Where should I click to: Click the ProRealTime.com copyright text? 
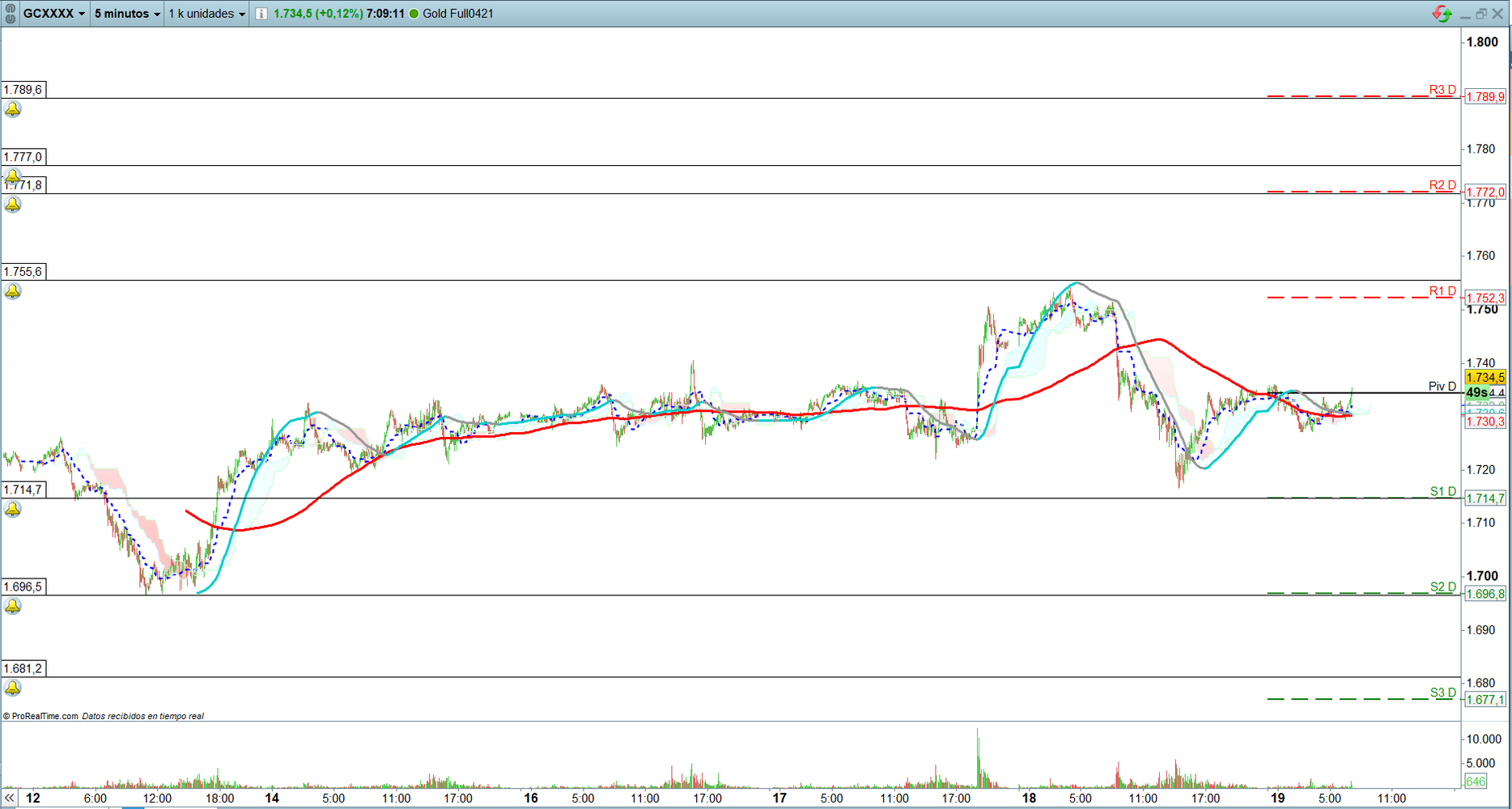[x=40, y=716]
